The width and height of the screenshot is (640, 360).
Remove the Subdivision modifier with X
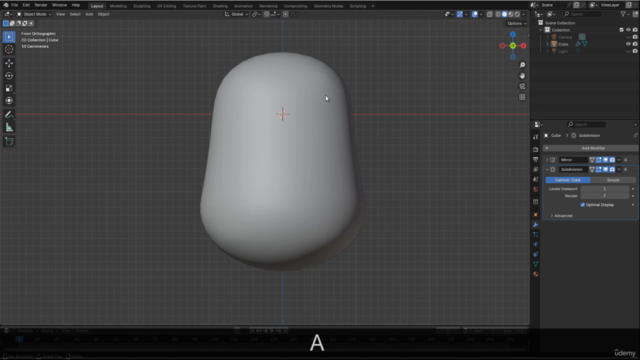coord(626,169)
